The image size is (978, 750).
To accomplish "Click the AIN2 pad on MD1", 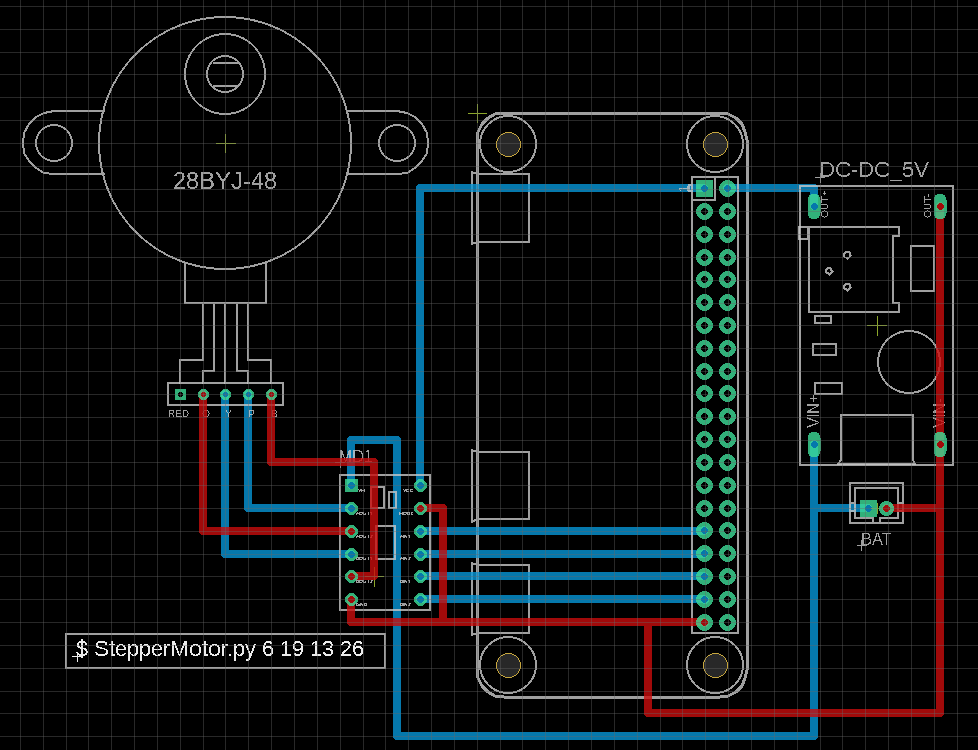I will (x=420, y=554).
